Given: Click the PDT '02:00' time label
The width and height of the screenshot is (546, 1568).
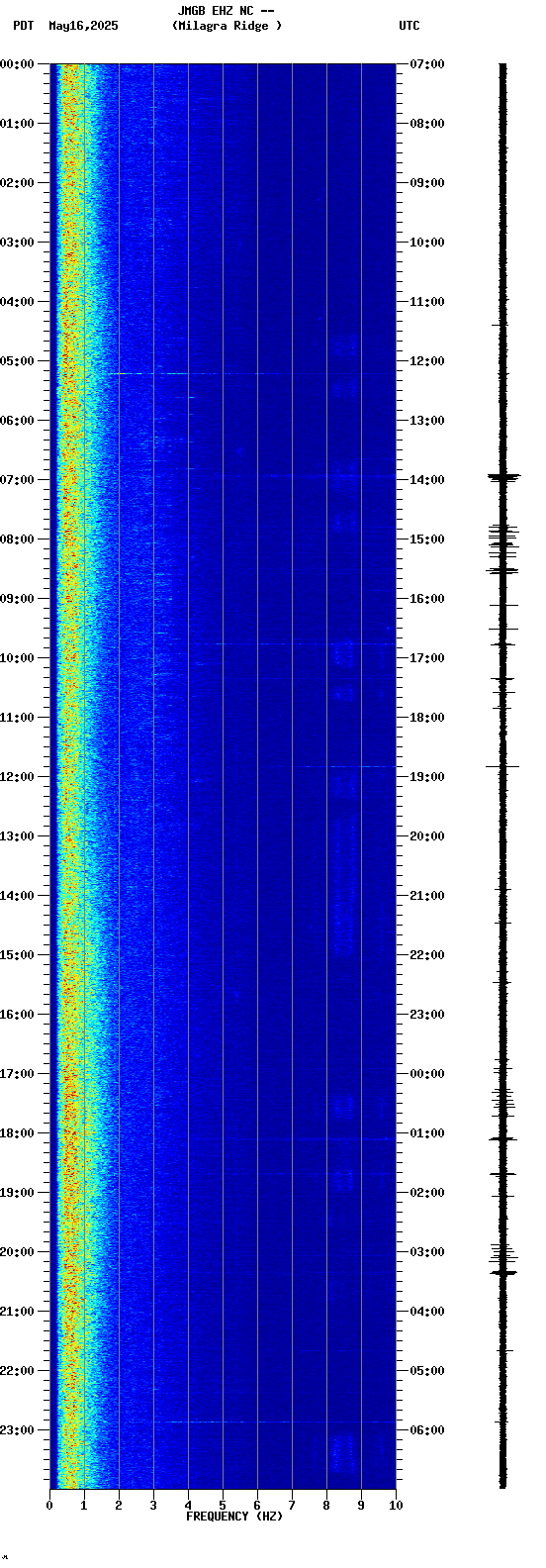Looking at the screenshot, I should pos(18,183).
